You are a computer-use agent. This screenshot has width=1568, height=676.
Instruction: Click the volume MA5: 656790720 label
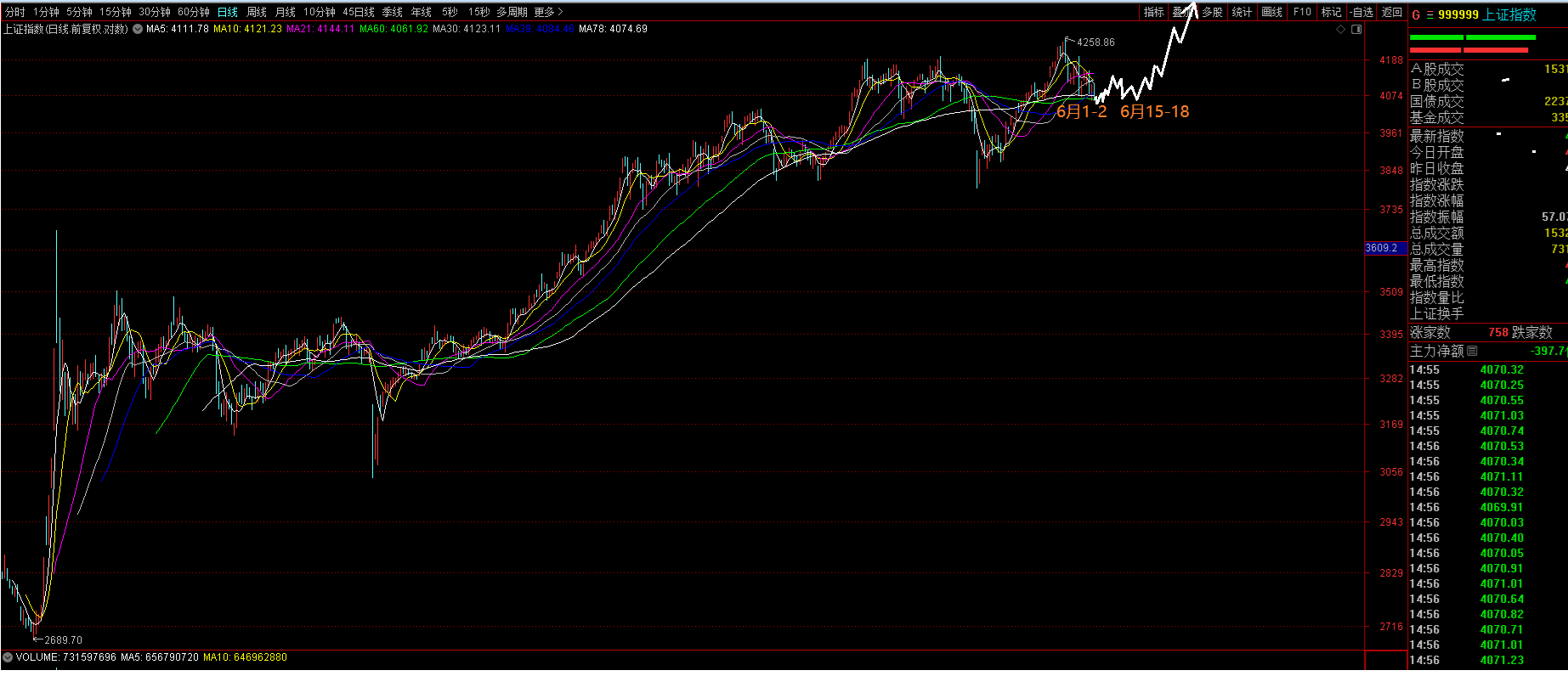160,657
